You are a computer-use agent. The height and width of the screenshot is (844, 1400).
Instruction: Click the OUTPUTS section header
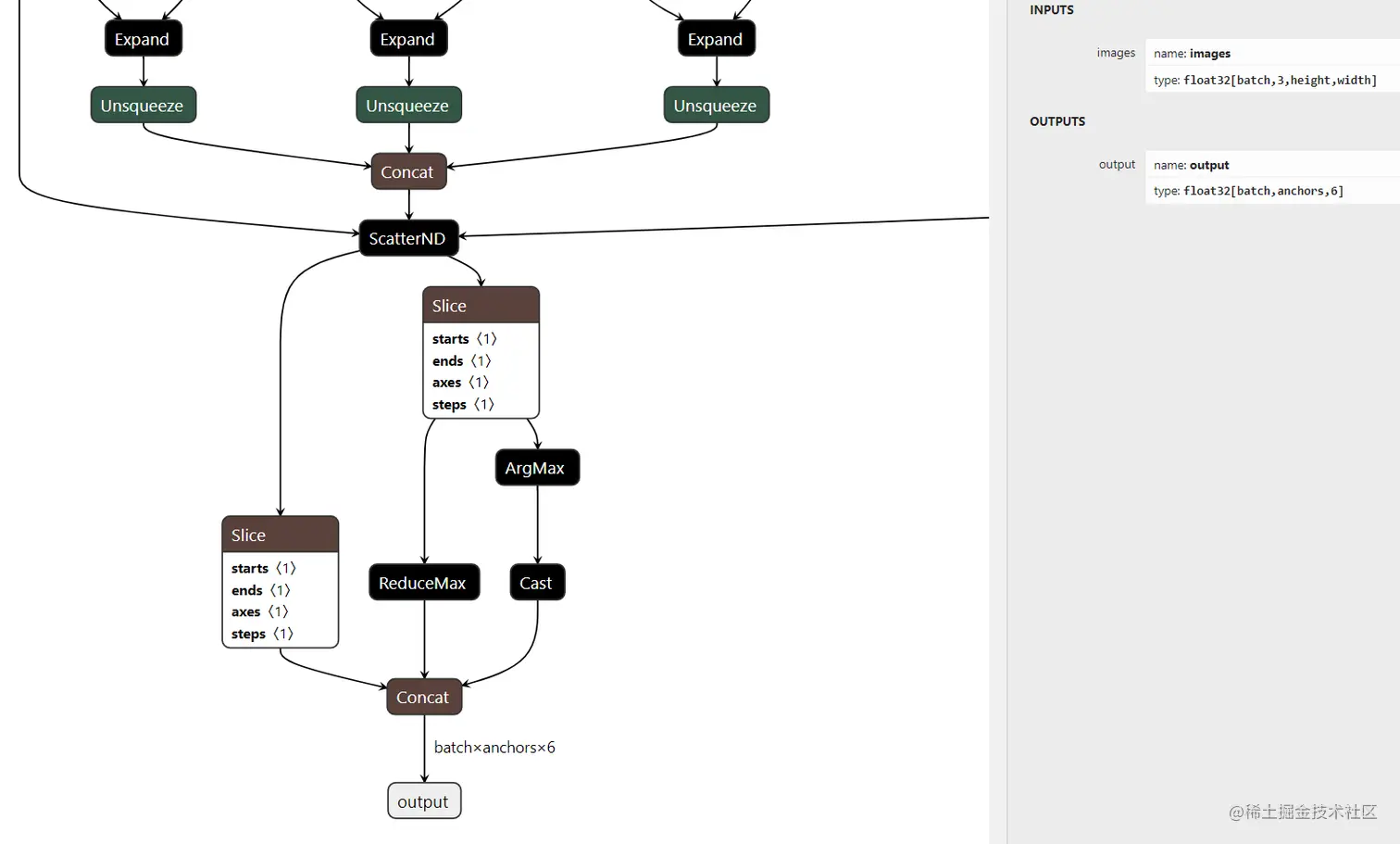(1057, 121)
